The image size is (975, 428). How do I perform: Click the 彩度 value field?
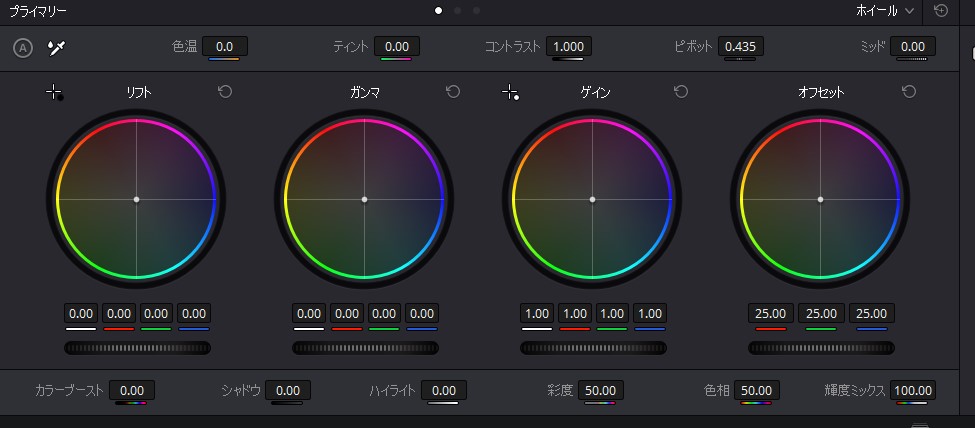tap(601, 391)
